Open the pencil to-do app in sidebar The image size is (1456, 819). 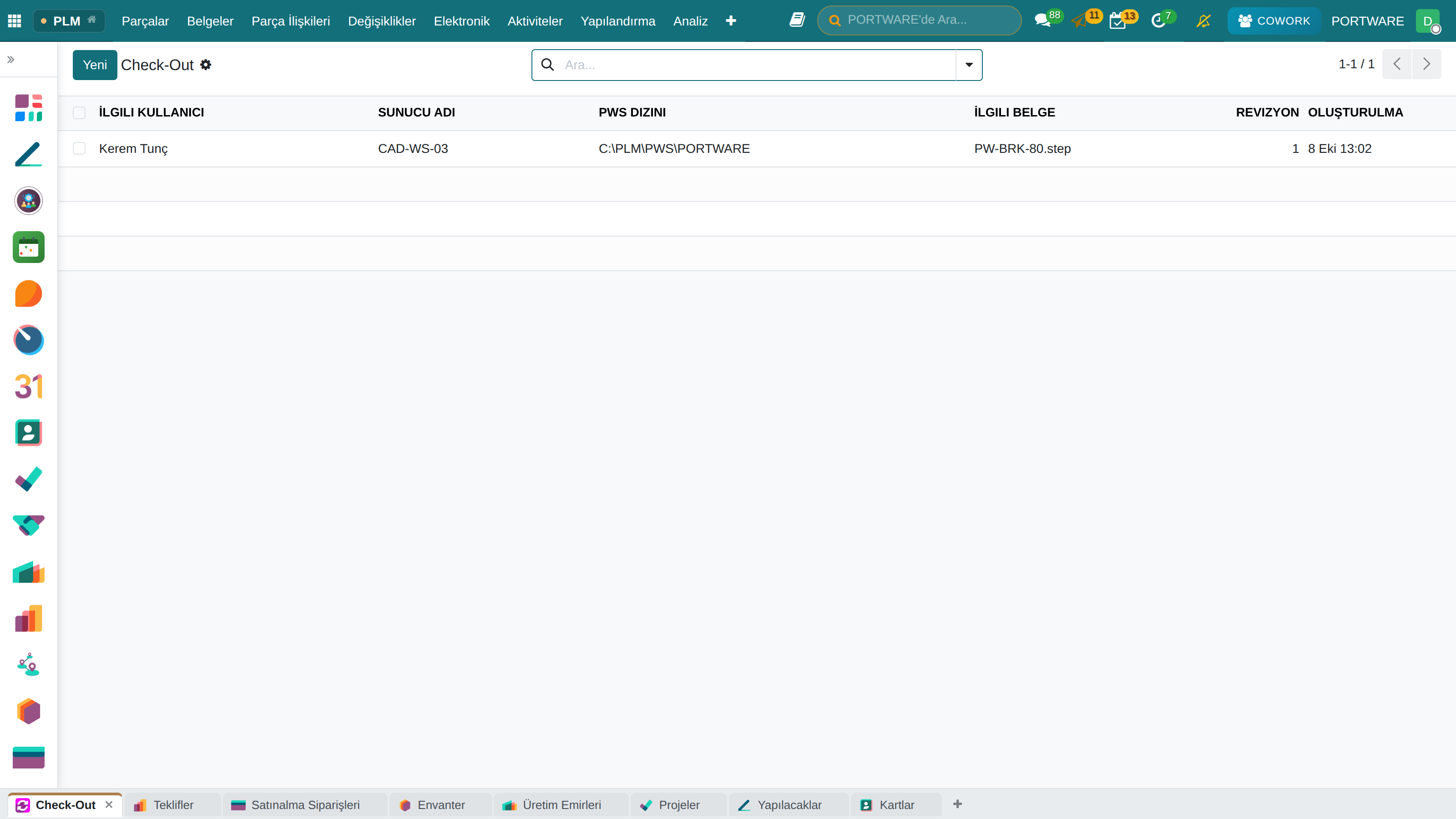(28, 154)
